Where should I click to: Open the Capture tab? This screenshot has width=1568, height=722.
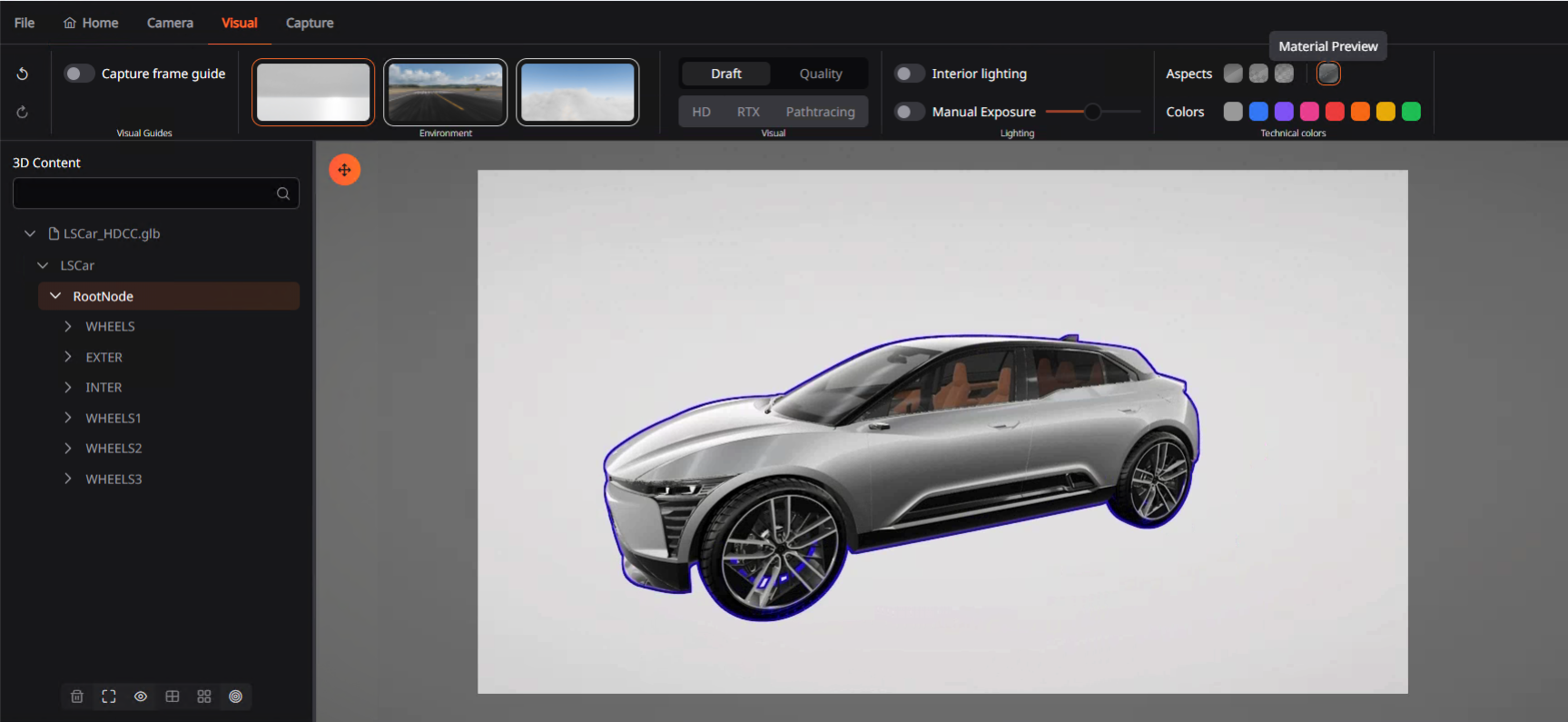310,23
